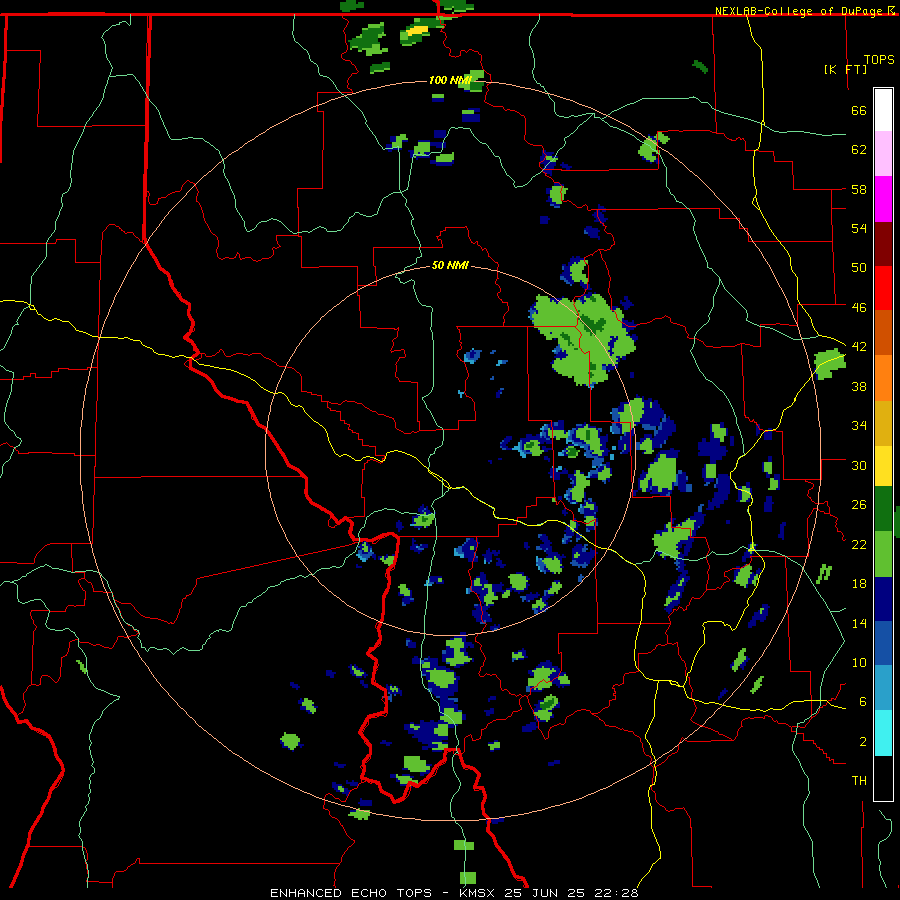Select the light green legend swatch

(883, 554)
